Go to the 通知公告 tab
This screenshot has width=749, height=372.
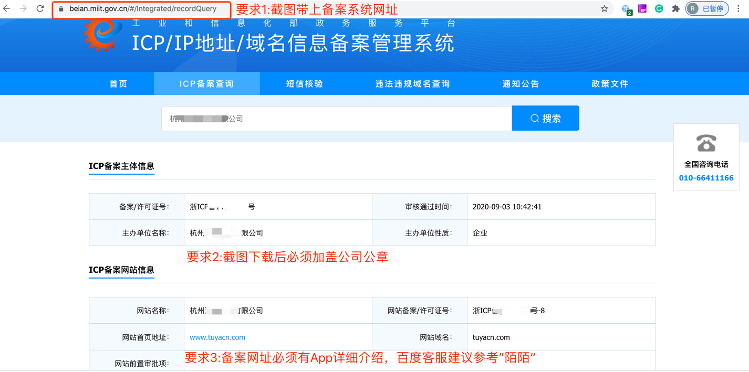tap(521, 84)
